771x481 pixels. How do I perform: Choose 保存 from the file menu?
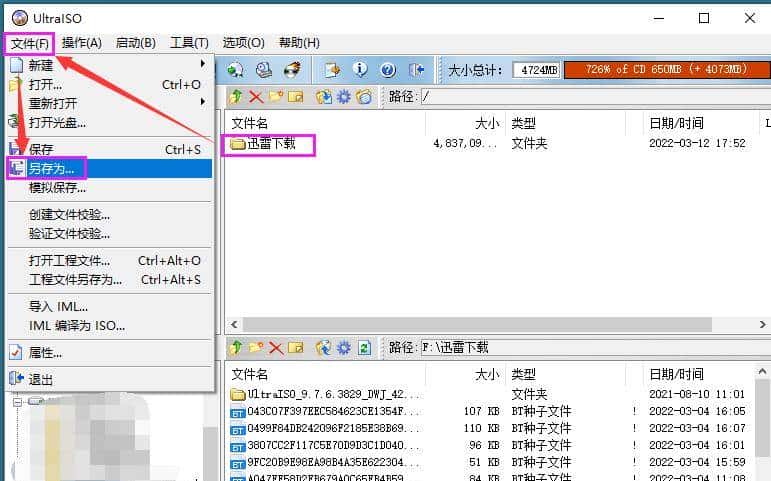pos(110,150)
